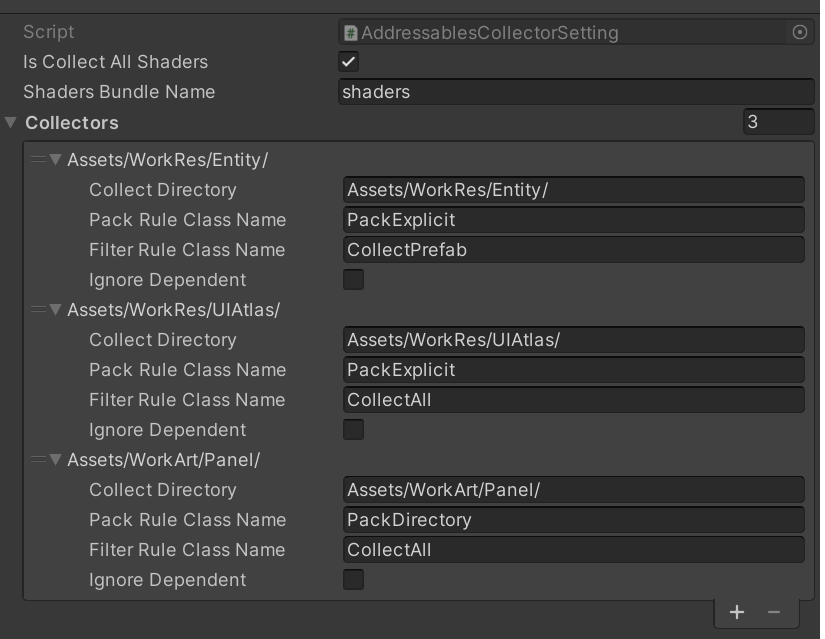
Task: Collapse the Assets/WorkArt/Panel/ element foldout
Action: (x=56, y=460)
